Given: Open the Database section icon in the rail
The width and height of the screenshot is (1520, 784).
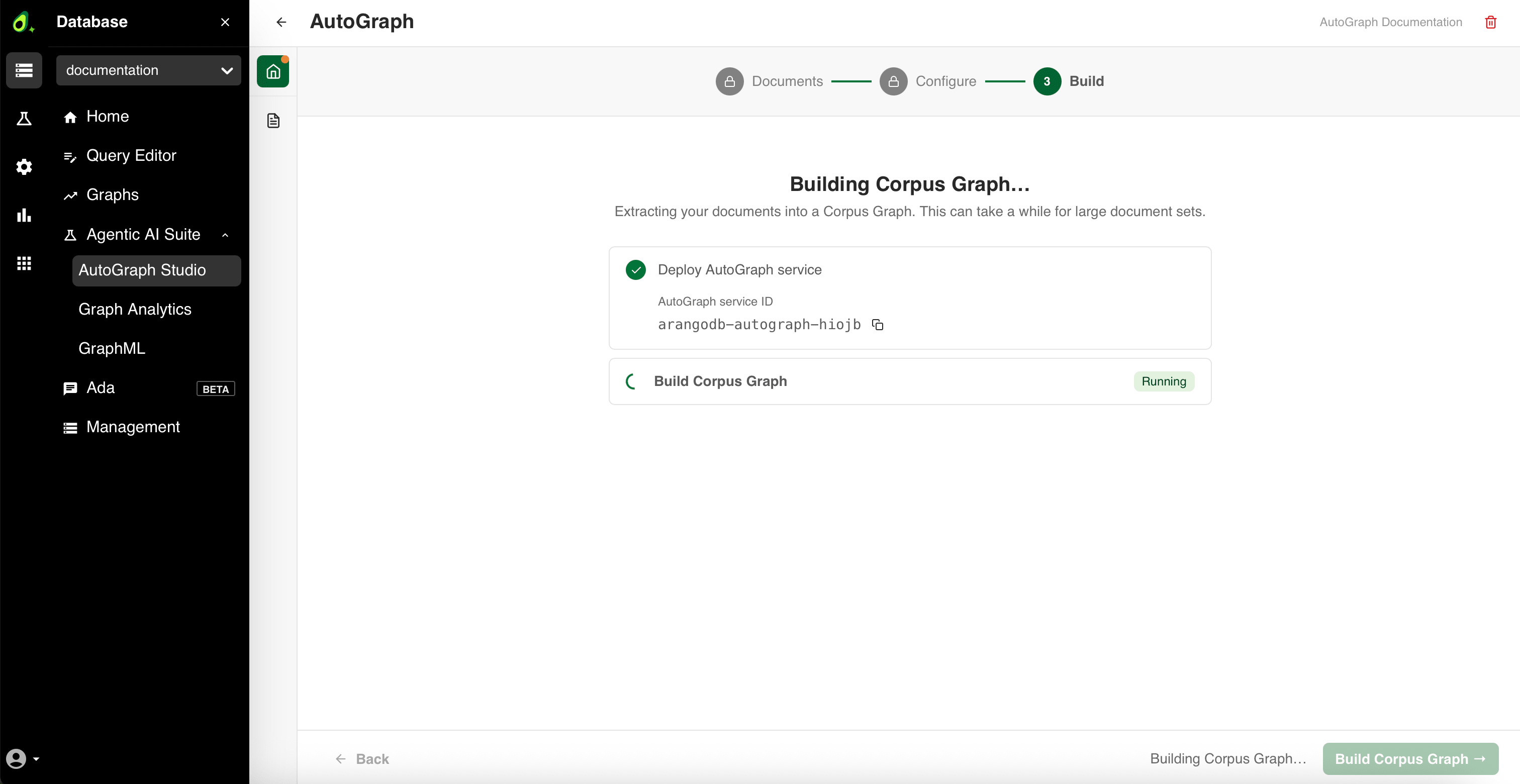Looking at the screenshot, I should [24, 70].
